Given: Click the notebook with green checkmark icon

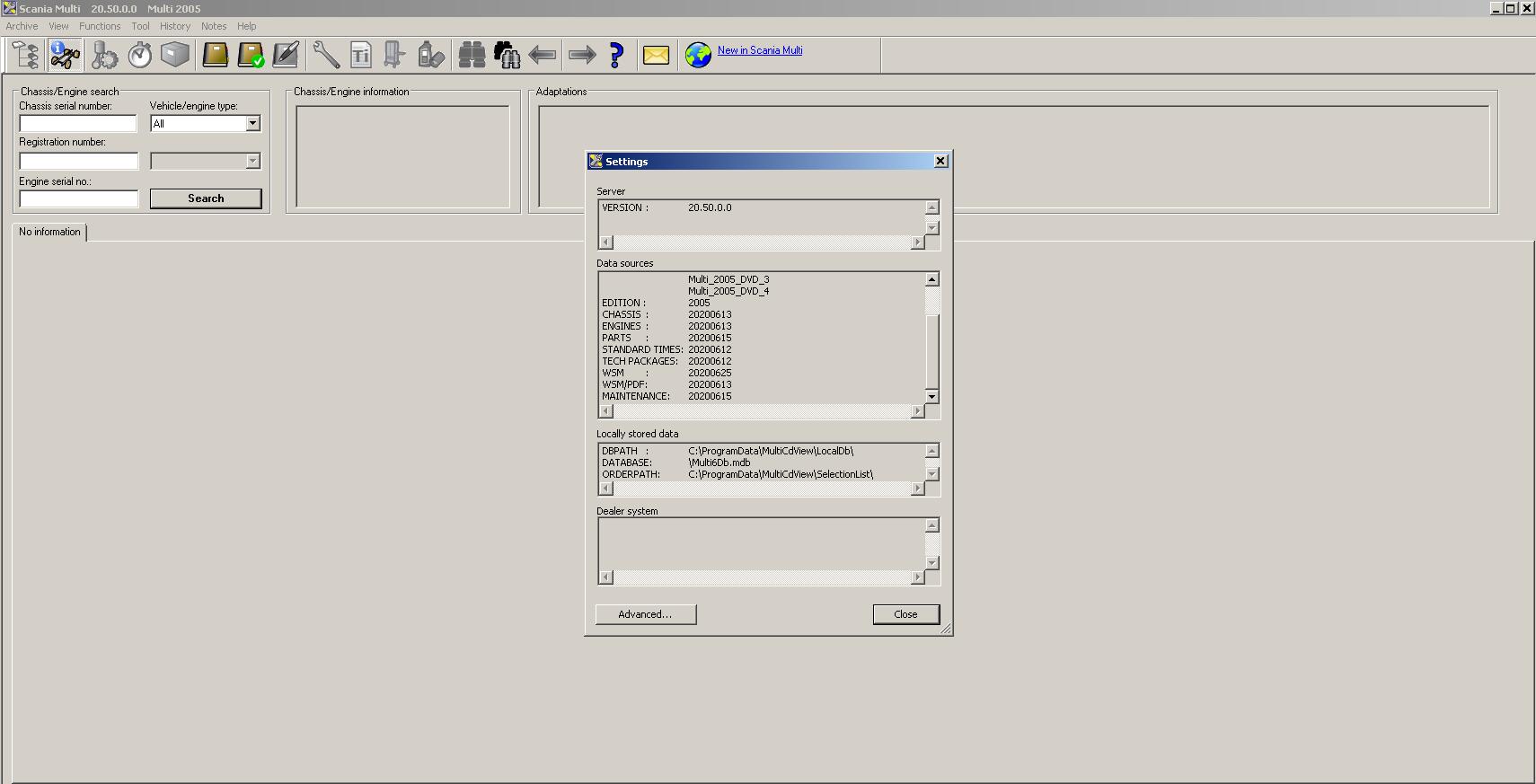Looking at the screenshot, I should point(251,55).
